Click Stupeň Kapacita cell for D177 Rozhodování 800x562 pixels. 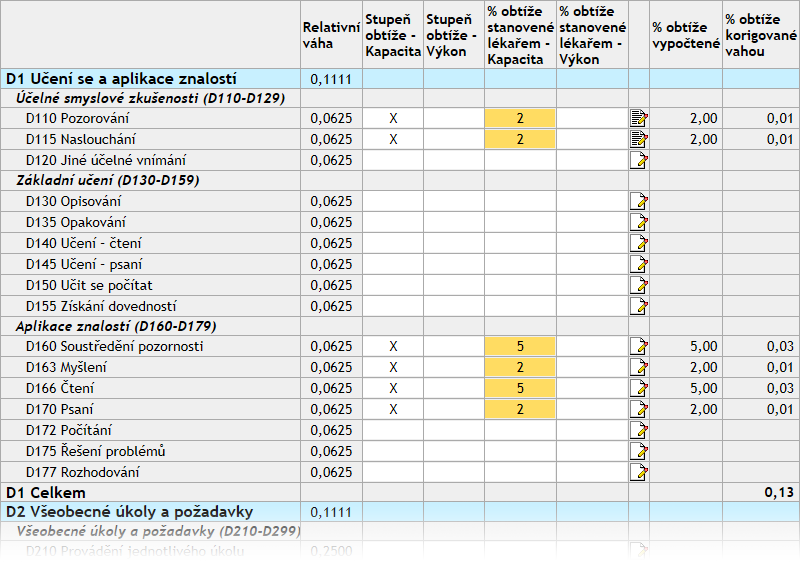(393, 472)
